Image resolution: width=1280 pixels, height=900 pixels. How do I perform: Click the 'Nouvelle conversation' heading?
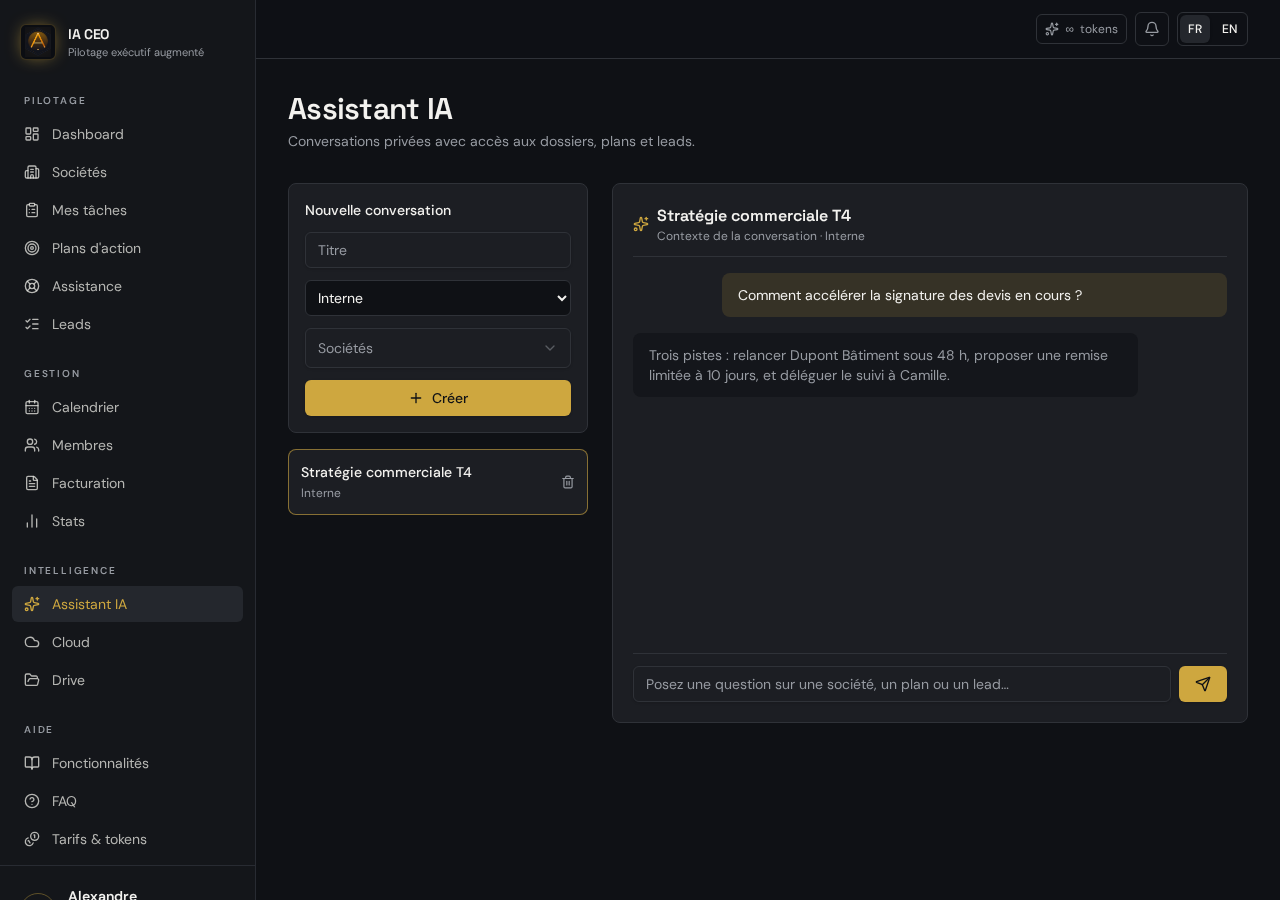(x=378, y=210)
